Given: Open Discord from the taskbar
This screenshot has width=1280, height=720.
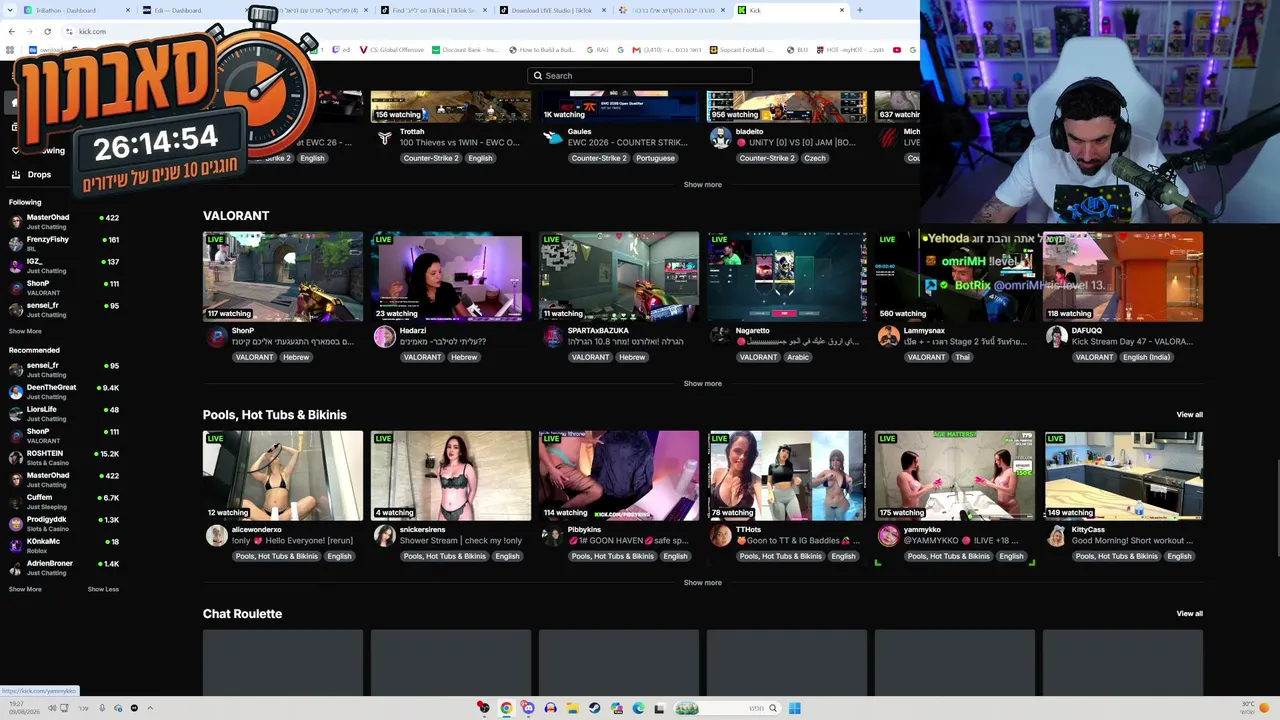Looking at the screenshot, I should pos(528,708).
